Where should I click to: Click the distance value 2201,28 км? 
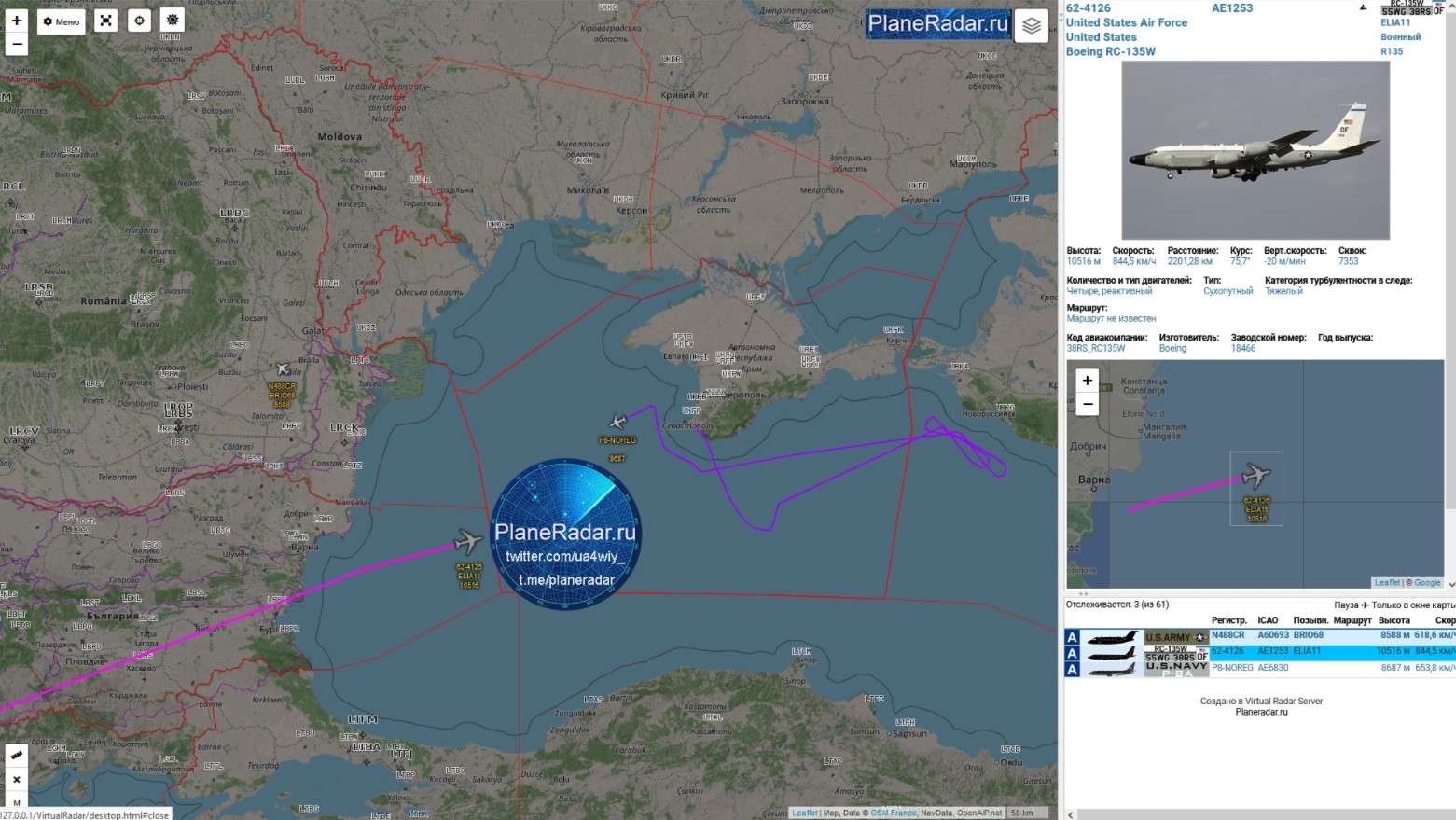click(1190, 261)
